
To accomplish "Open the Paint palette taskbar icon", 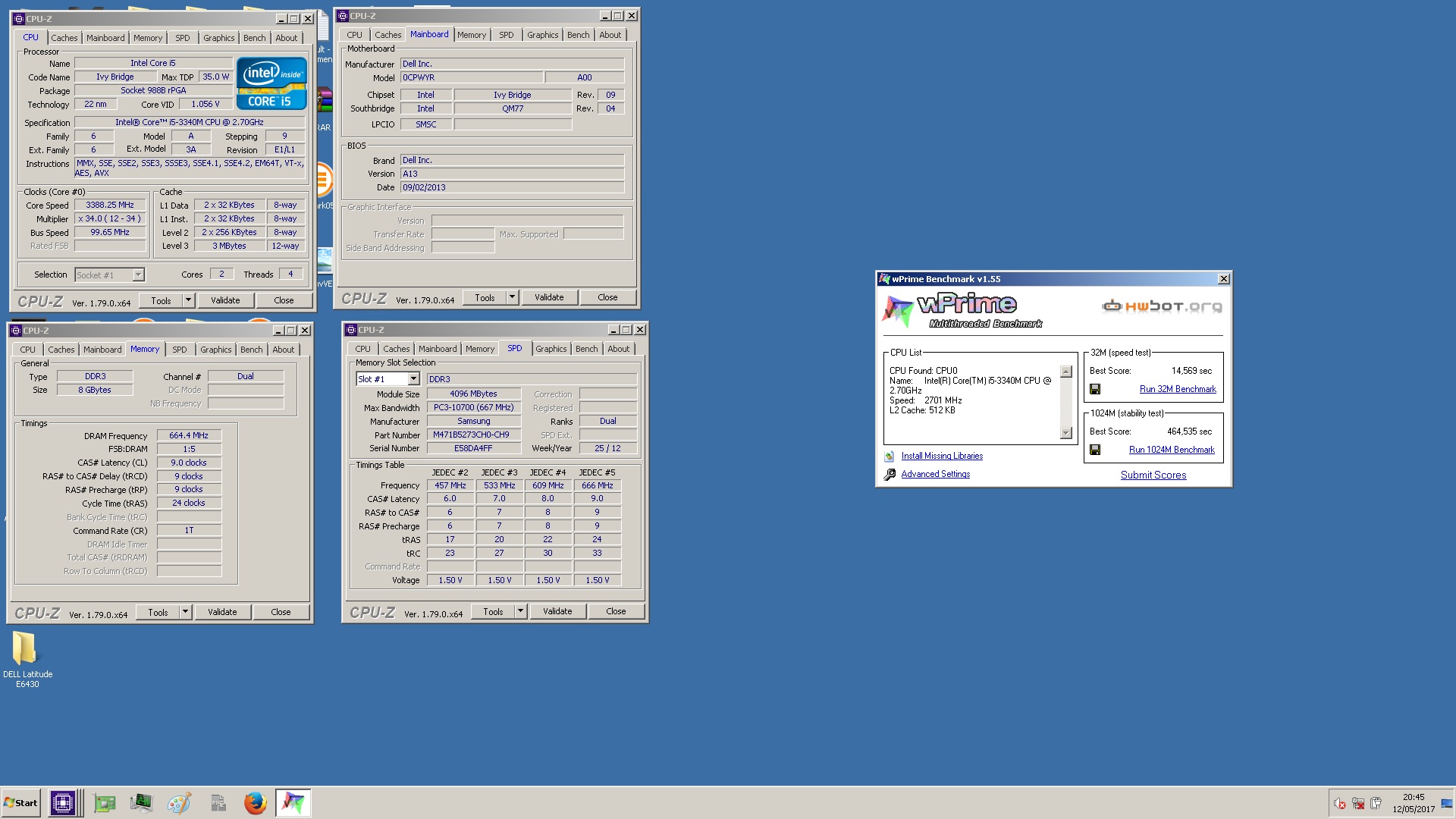I will coord(179,802).
